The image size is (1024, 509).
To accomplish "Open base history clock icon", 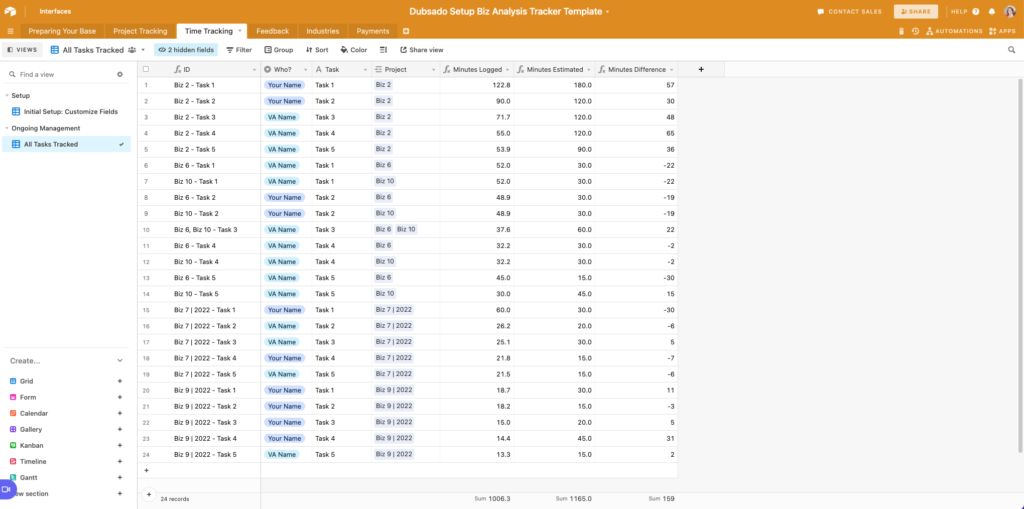I will (915, 31).
